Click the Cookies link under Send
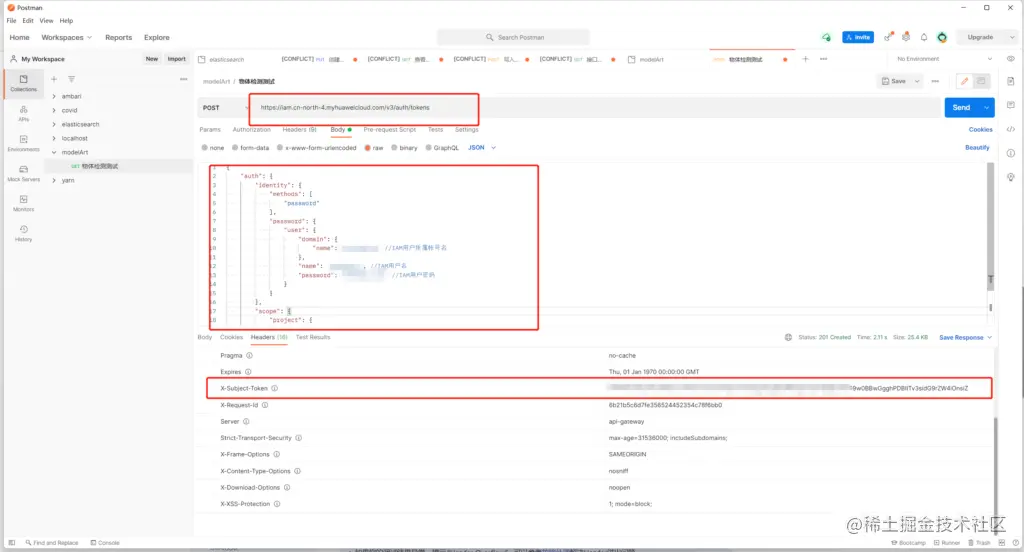 (x=980, y=129)
